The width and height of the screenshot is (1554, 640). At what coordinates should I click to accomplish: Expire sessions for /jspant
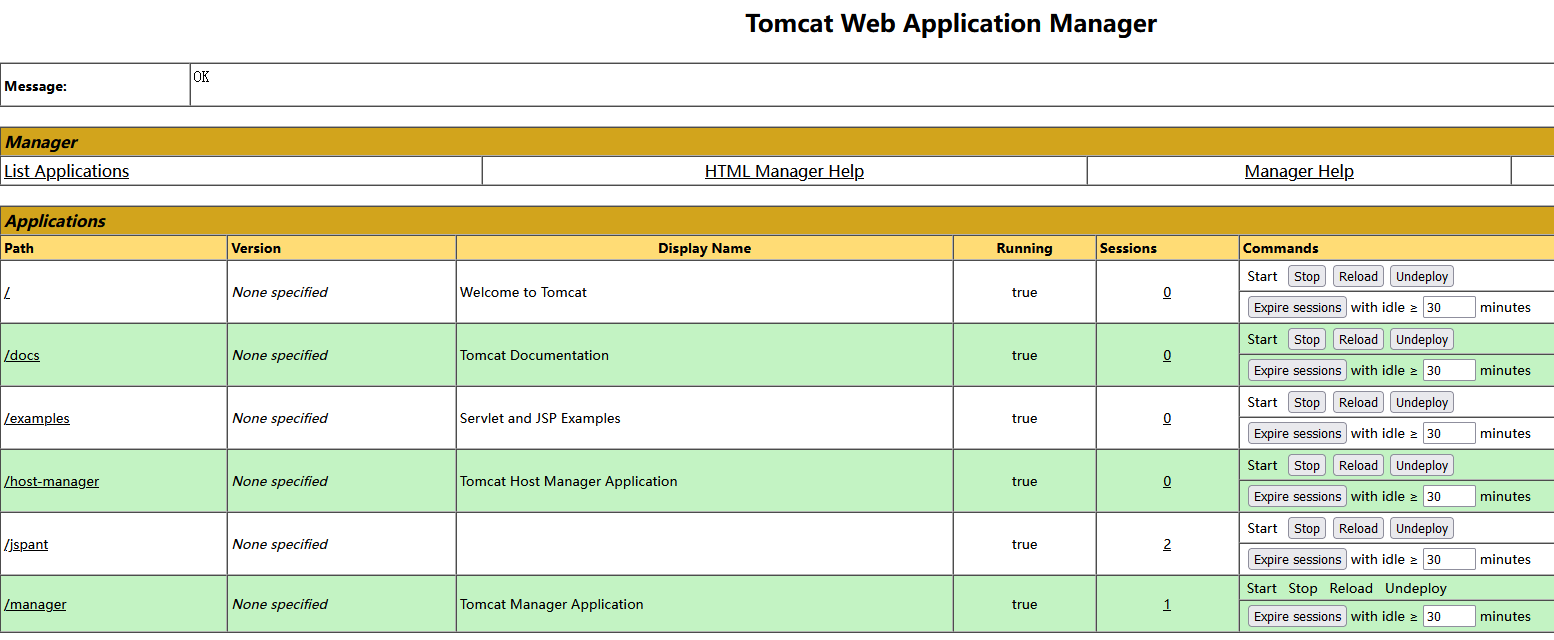1297,559
